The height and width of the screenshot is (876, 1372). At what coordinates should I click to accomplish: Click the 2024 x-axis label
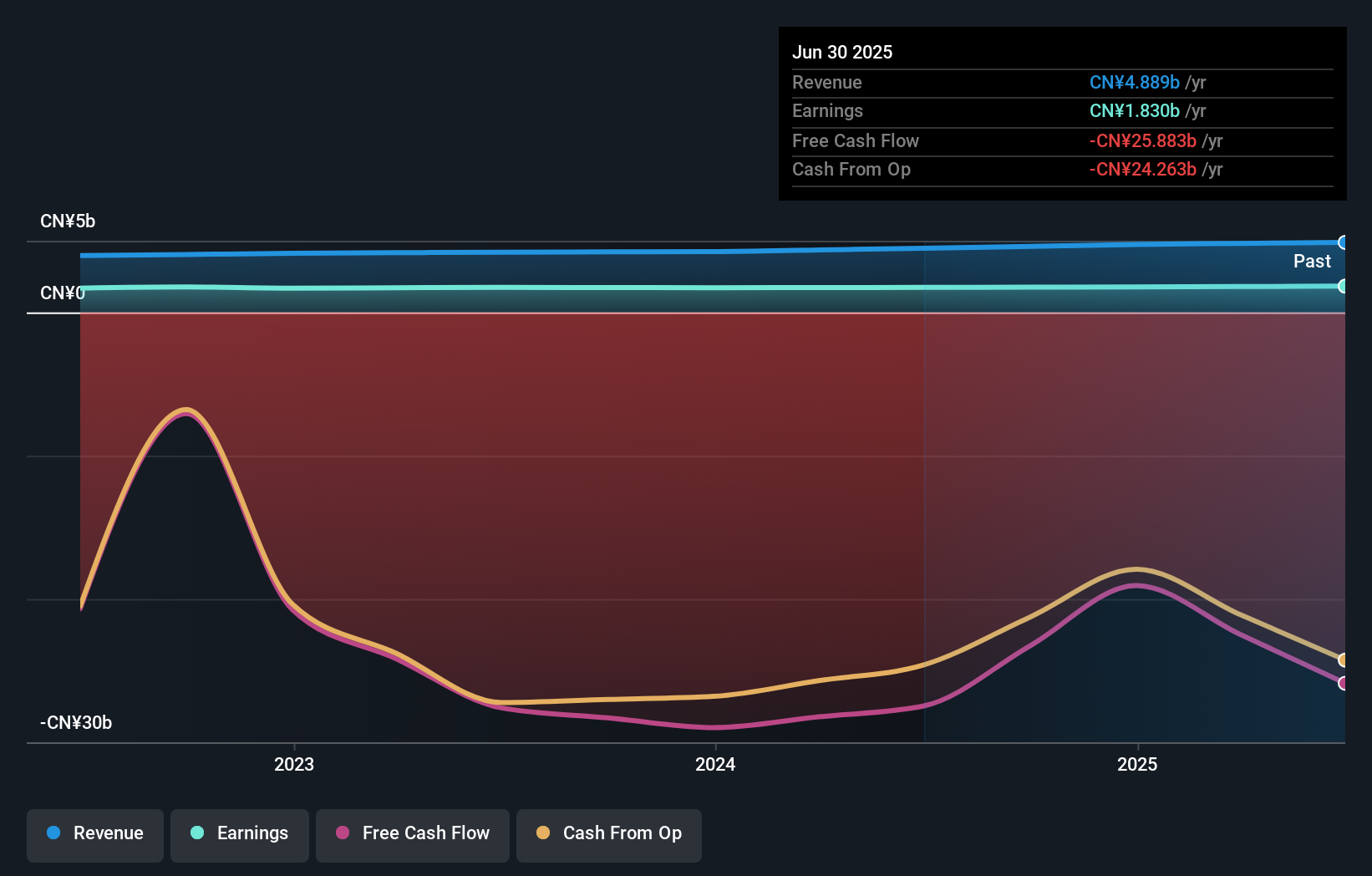click(x=715, y=764)
